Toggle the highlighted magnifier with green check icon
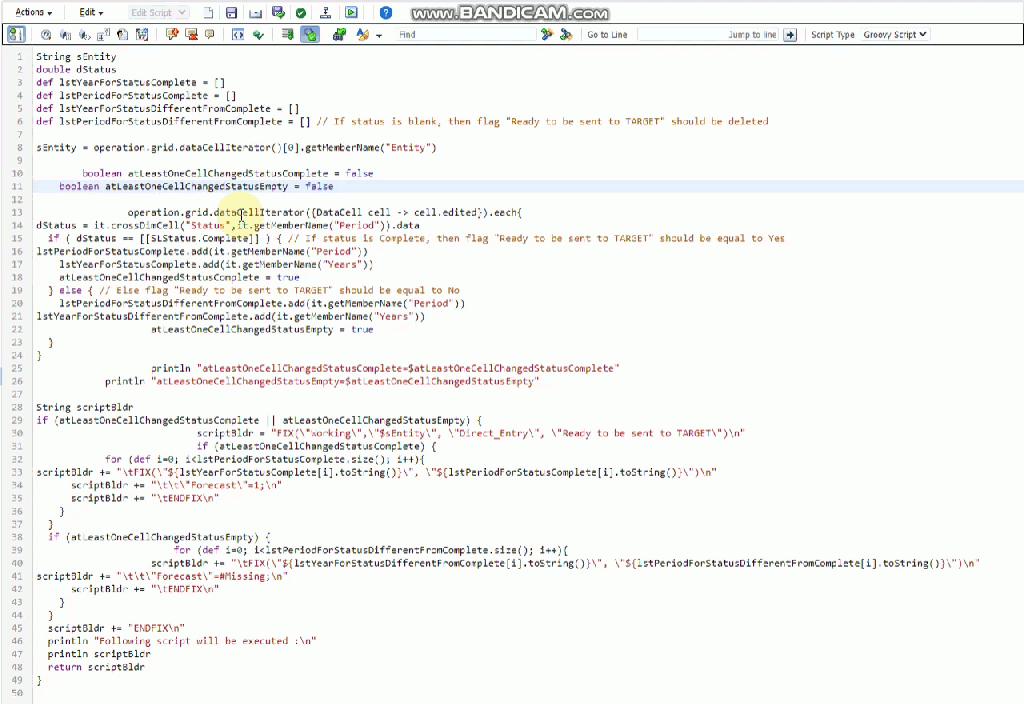 (310, 34)
